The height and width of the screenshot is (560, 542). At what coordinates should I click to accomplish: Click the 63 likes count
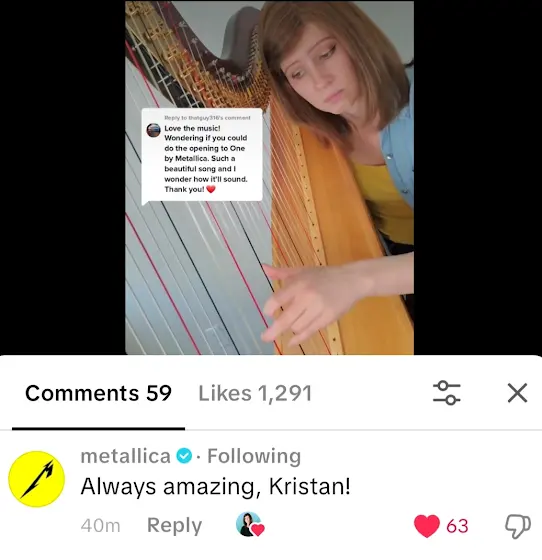[457, 526]
